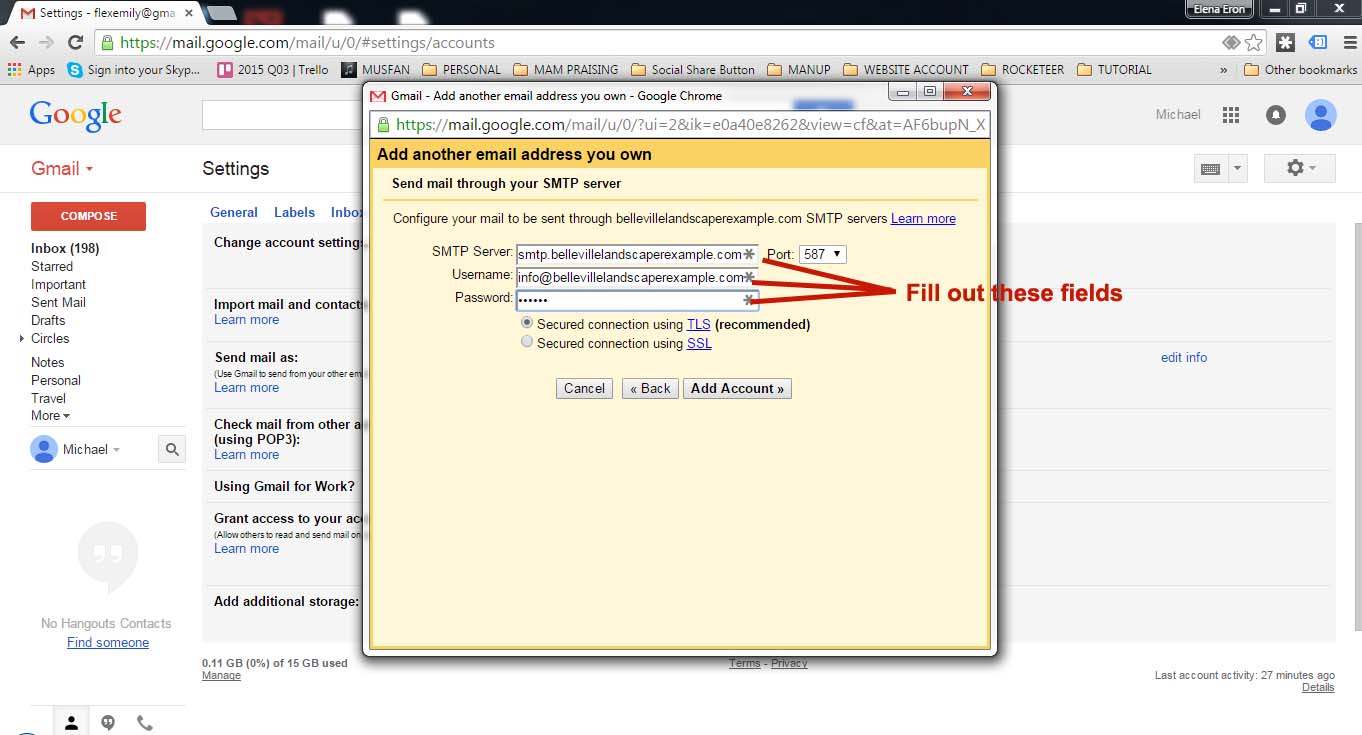The height and width of the screenshot is (735, 1362).
Task: Select the secured connection using SSL option
Action: (x=527, y=342)
